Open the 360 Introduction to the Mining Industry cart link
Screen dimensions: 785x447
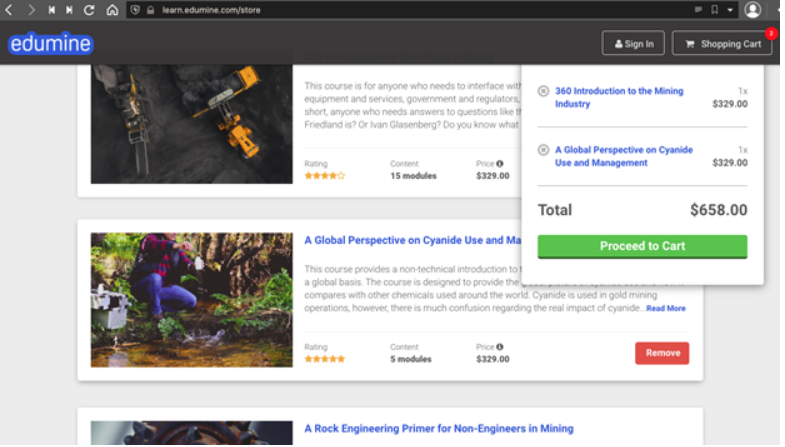point(619,97)
